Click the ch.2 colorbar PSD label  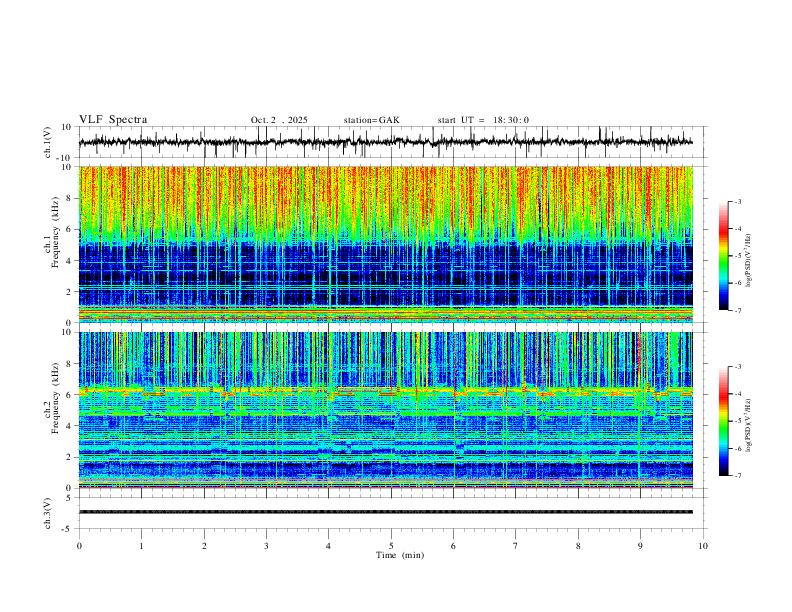pyautogui.click(x=749, y=425)
